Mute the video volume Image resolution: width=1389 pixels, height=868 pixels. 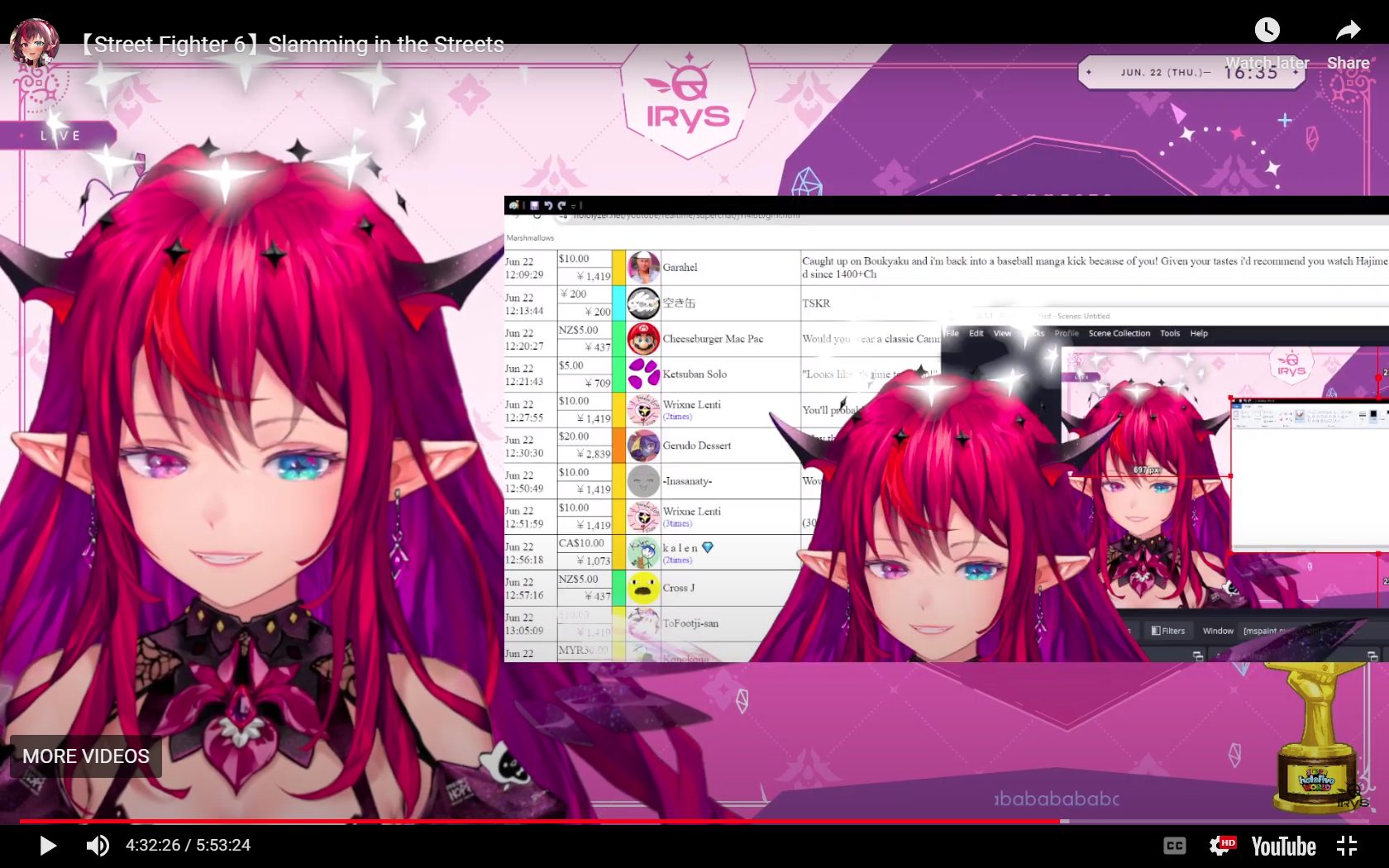[x=98, y=846]
